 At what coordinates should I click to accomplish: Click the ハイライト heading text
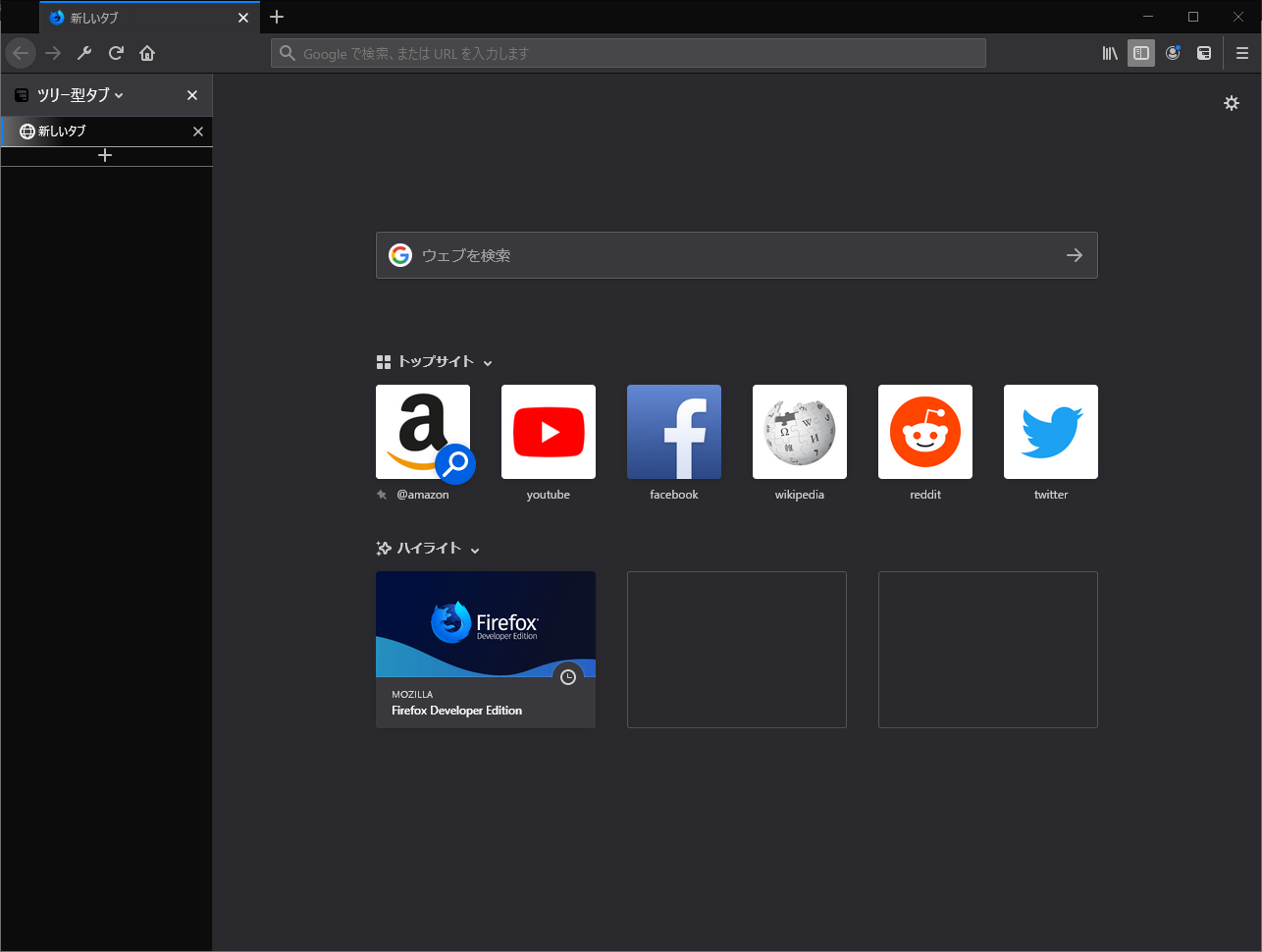[429, 549]
